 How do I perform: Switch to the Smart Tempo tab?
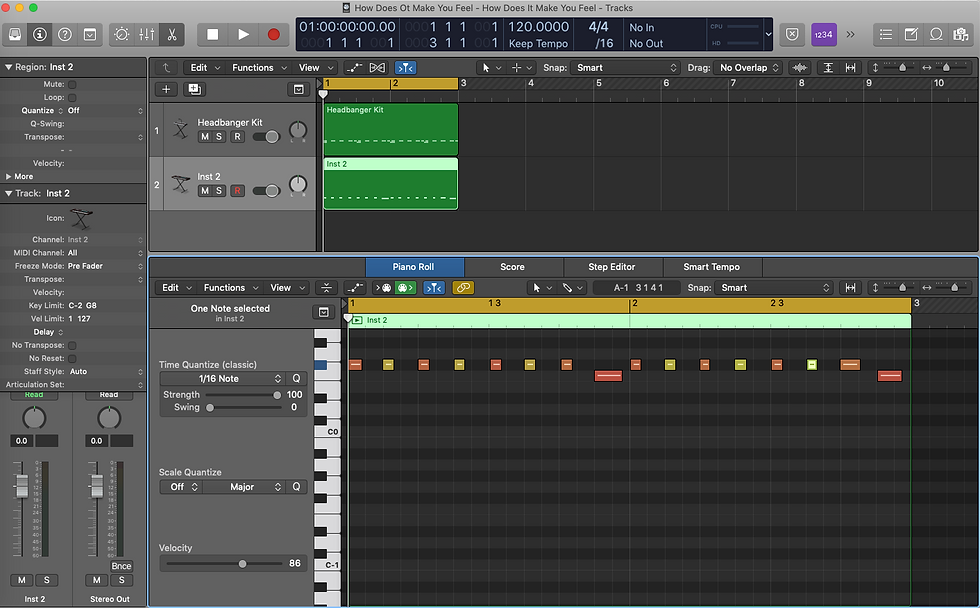point(711,267)
